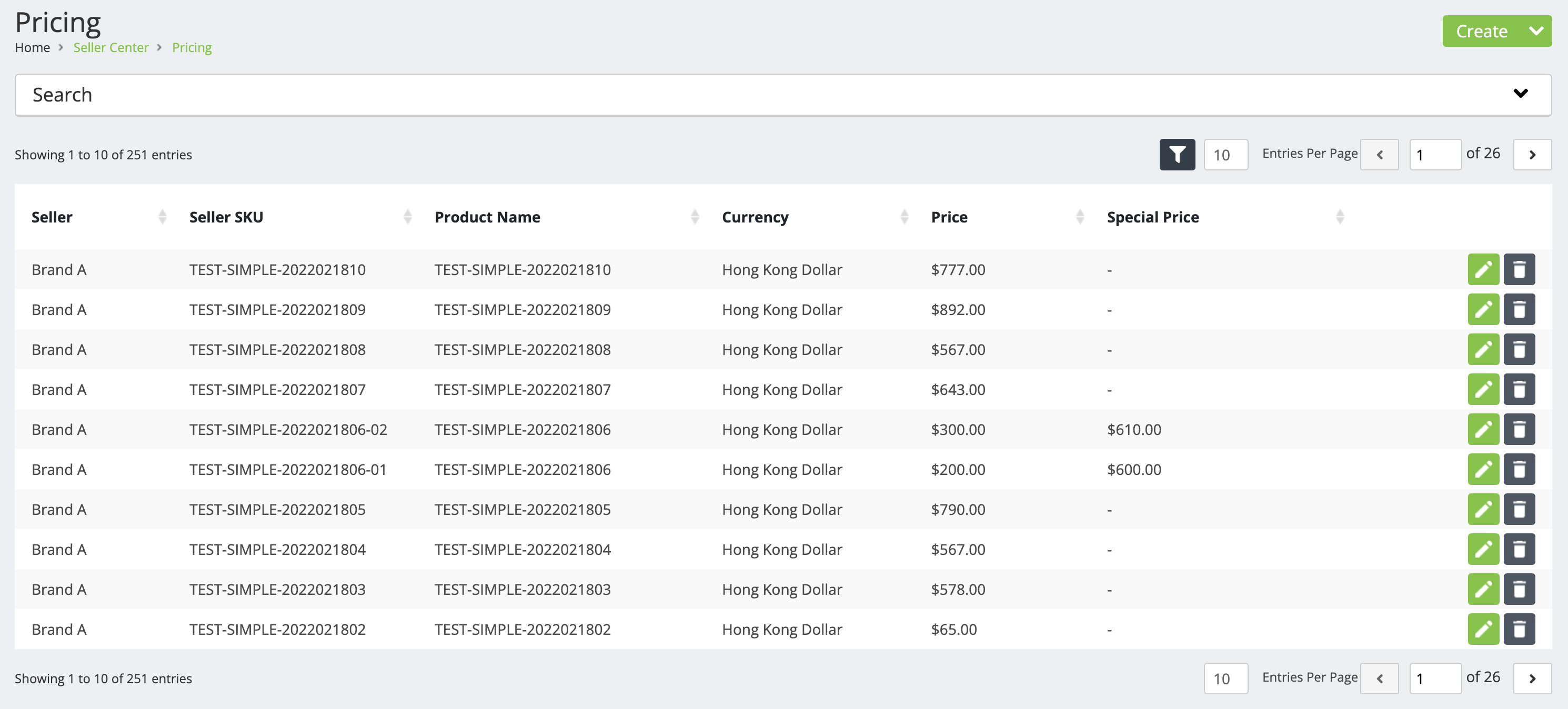Click the filter funnel icon
Screen dimensions: 1568x709
tap(1177, 155)
